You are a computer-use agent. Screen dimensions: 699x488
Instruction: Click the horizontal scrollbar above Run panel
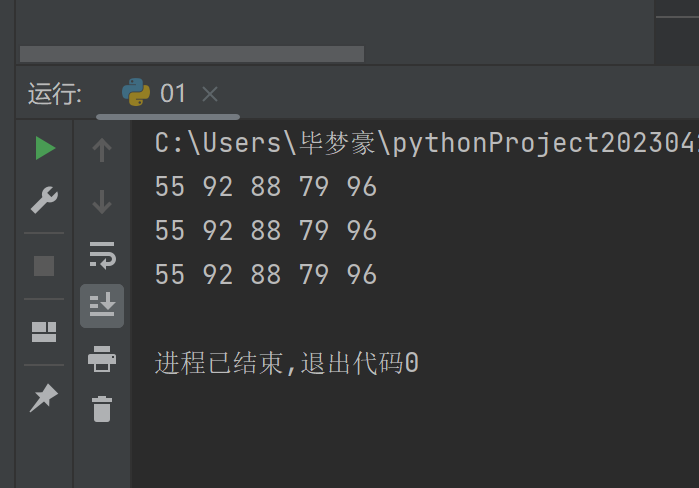click(192, 54)
